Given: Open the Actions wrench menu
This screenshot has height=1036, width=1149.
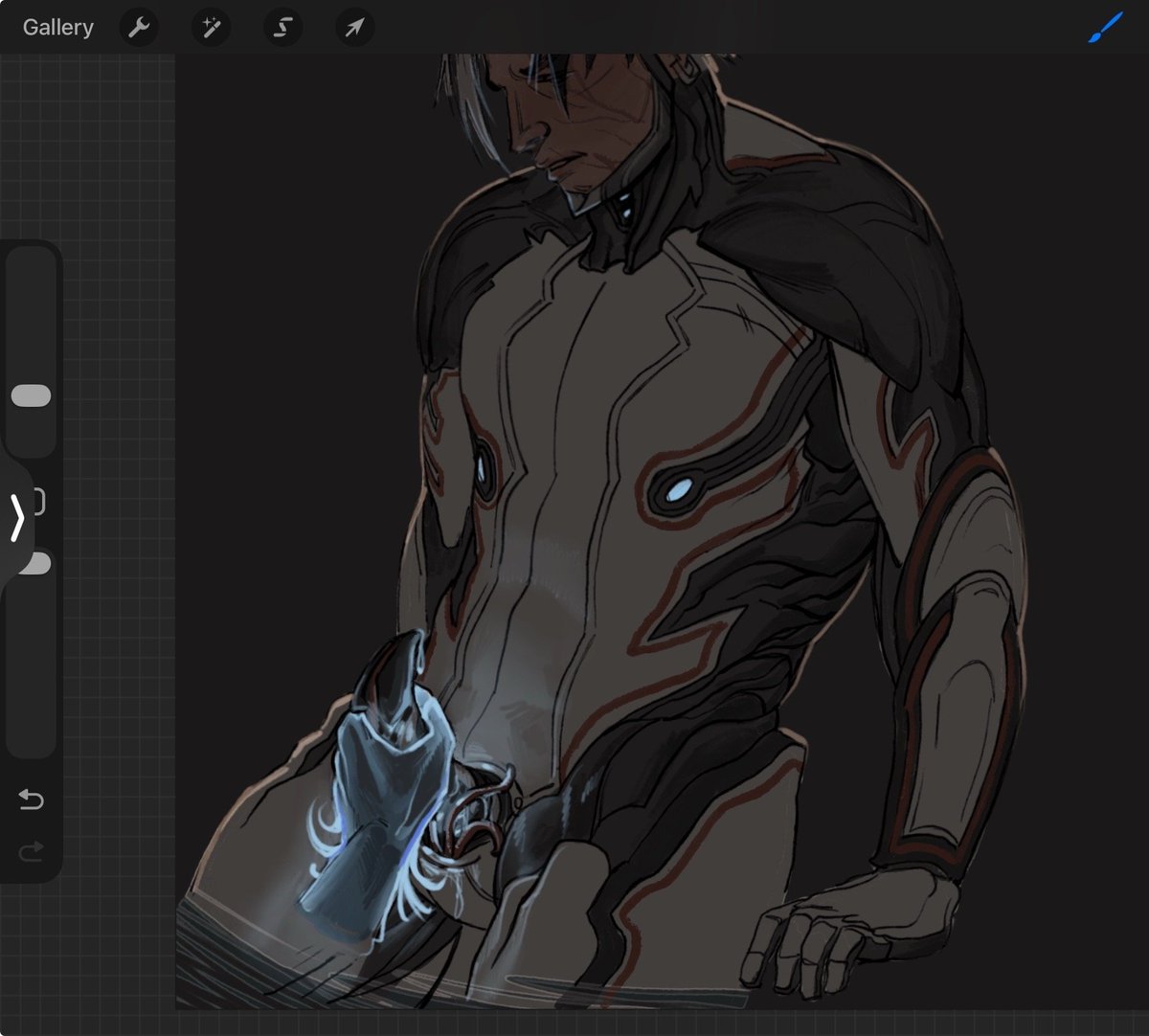Looking at the screenshot, I should 139,28.
